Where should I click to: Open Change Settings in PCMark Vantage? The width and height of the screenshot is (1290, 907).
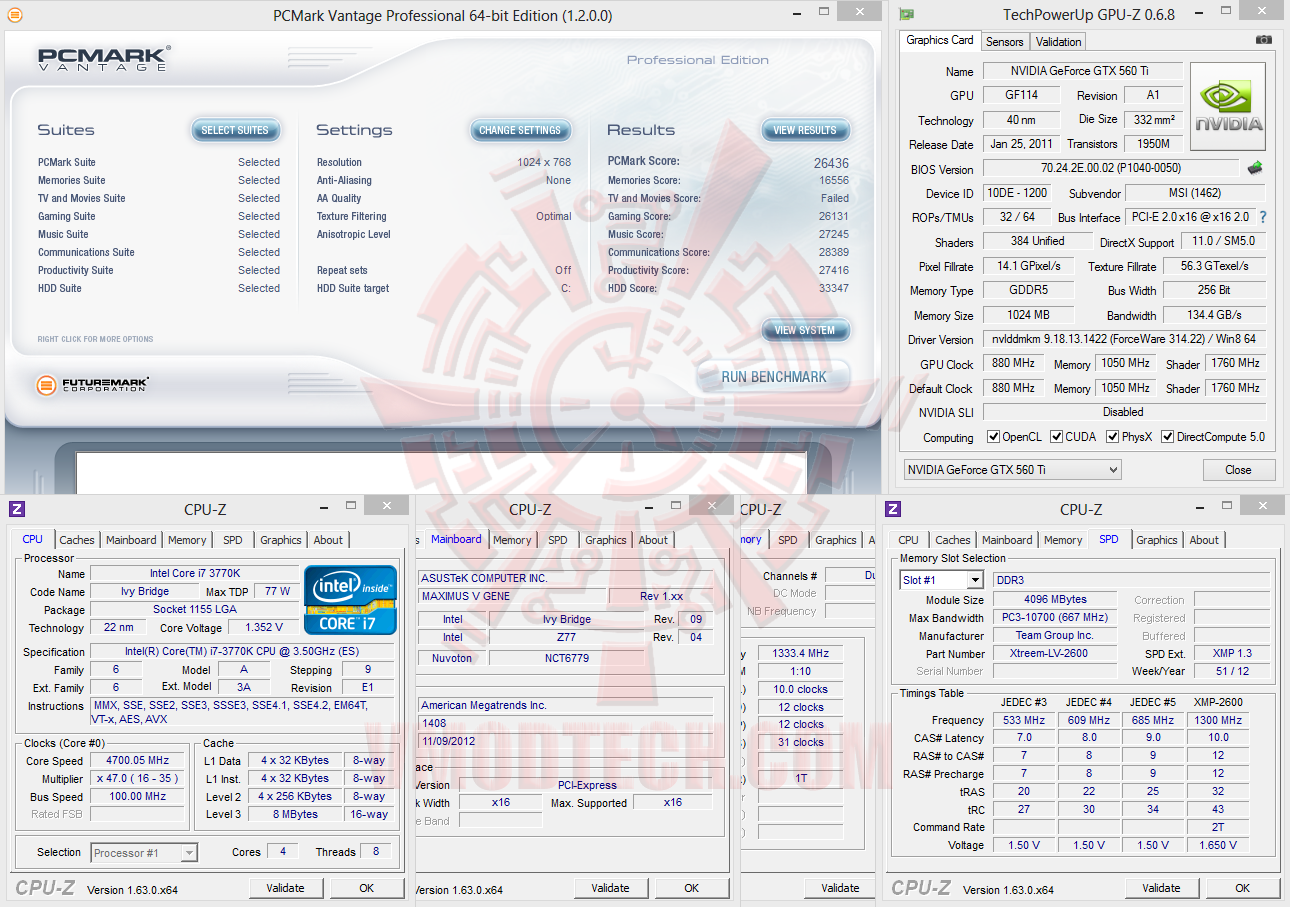tap(520, 130)
